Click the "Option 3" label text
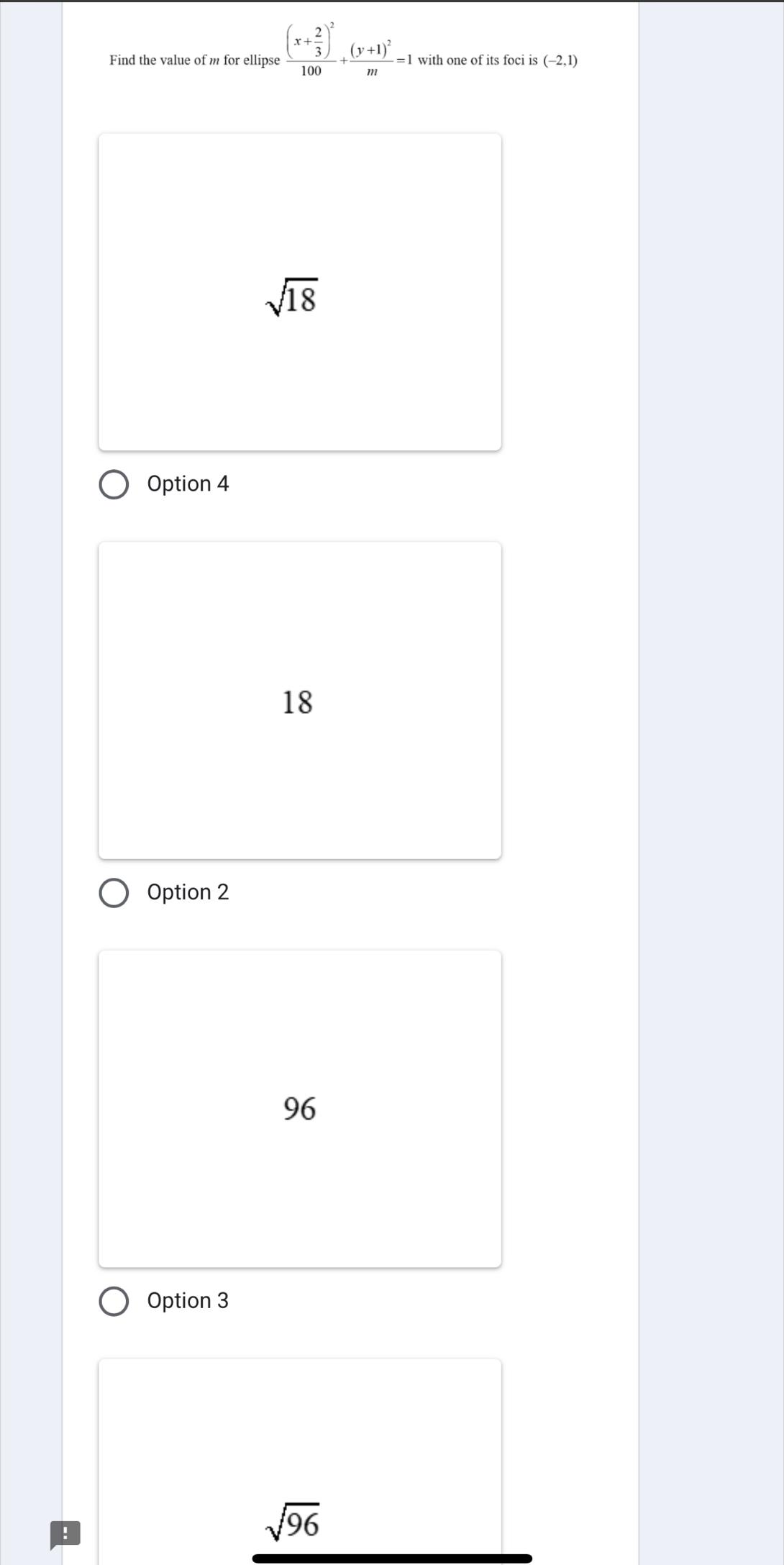 click(188, 1301)
